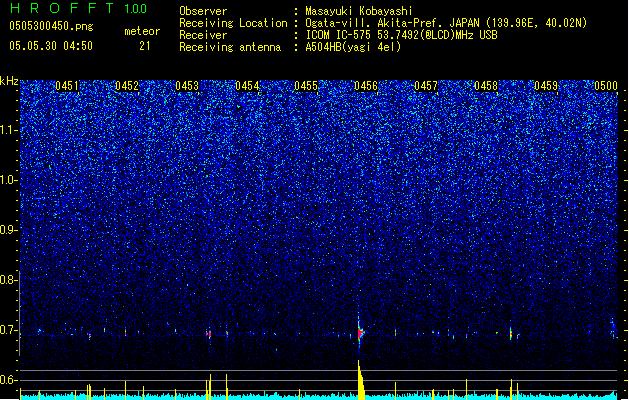Select the receiver text ICOM IC-575 53.7492(@LCD)MHz USB
Image resolution: width=629 pixels, height=400 pixels.
click(x=401, y=35)
